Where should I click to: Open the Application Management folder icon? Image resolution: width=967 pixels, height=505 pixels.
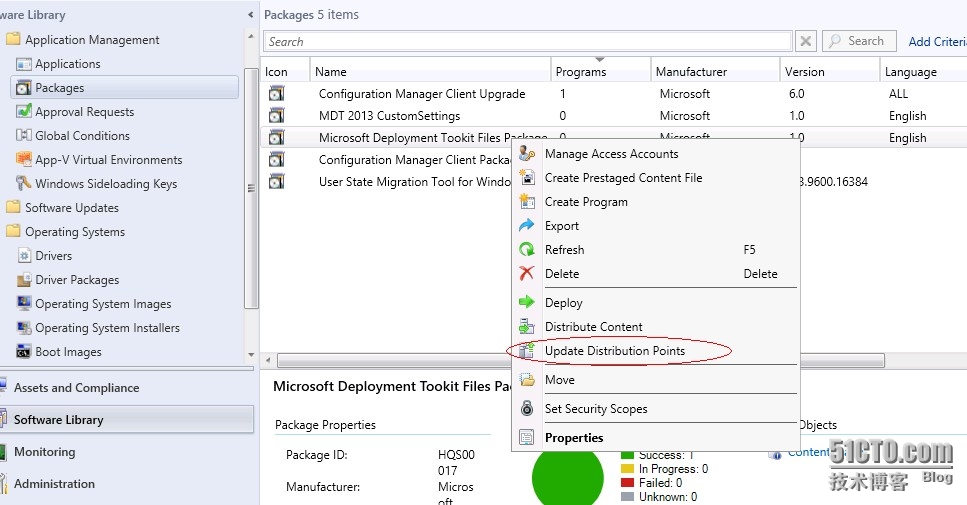(x=13, y=39)
